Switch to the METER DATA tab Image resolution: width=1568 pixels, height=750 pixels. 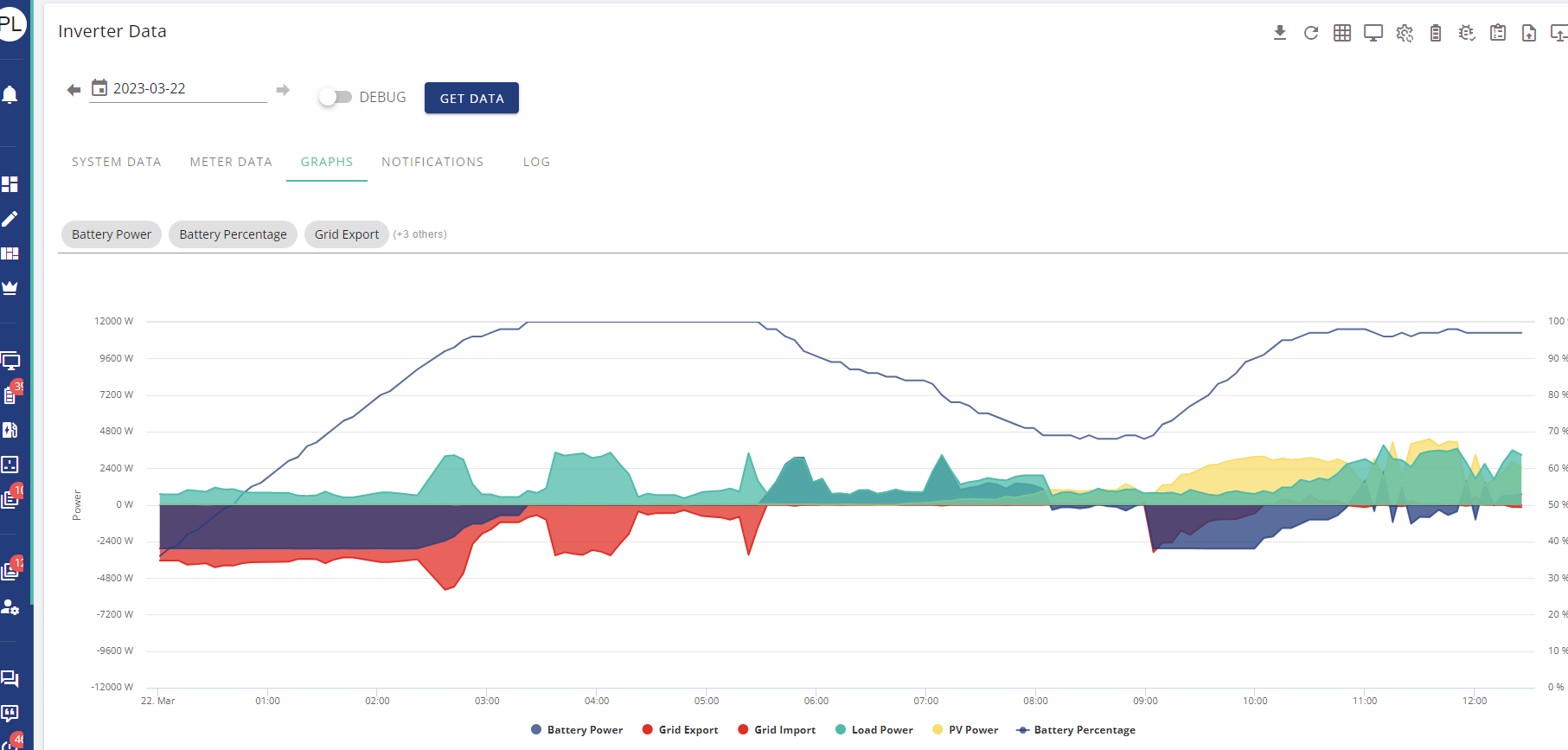pyautogui.click(x=231, y=162)
